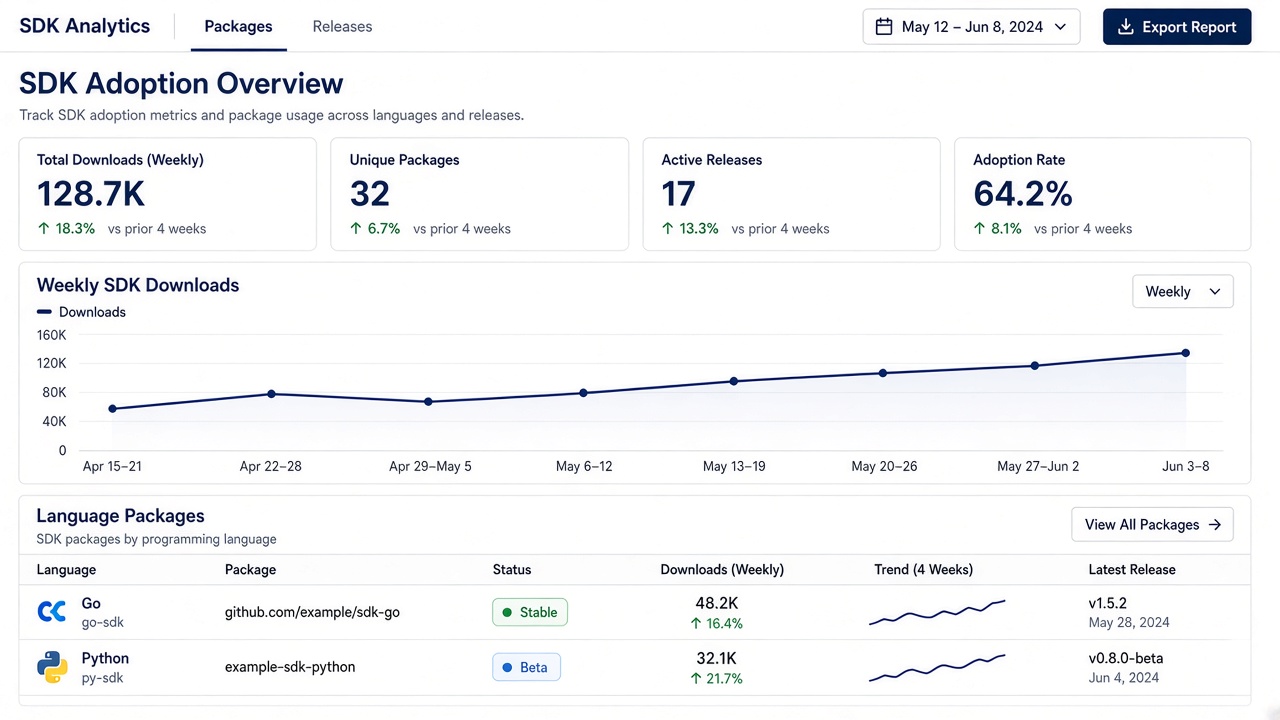Open the Weekly interval dropdown
1280x720 pixels.
click(1183, 291)
